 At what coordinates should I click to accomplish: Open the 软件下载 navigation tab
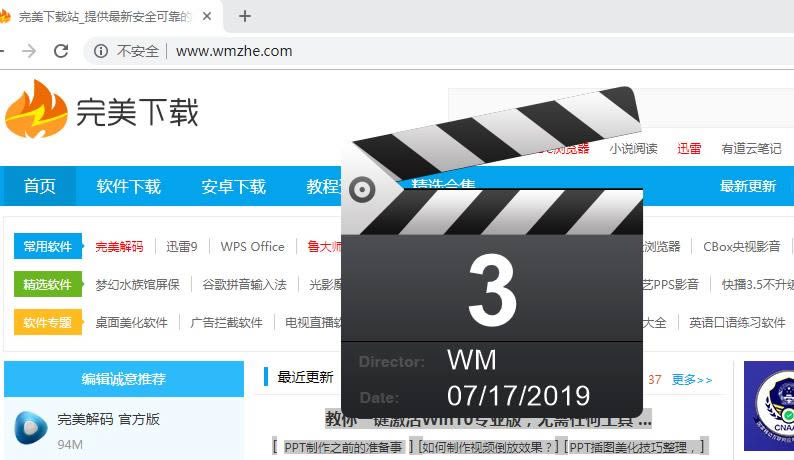129,186
